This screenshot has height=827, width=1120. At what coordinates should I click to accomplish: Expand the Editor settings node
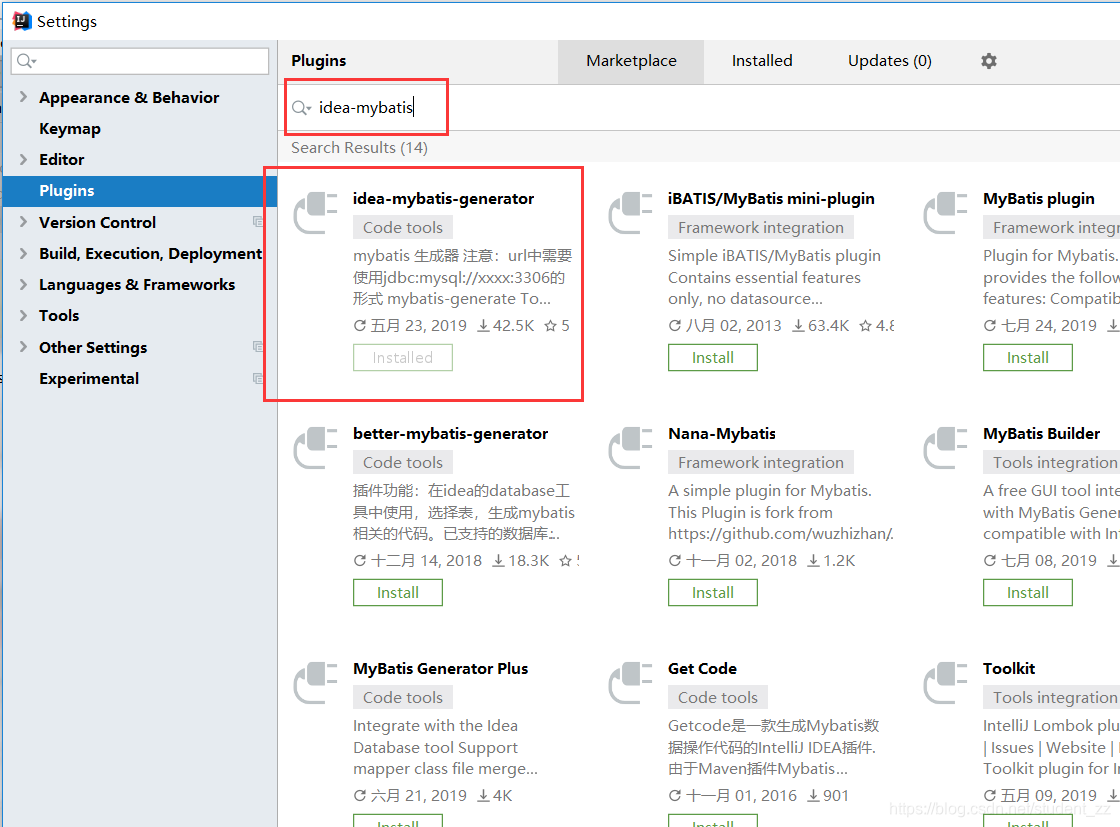24,159
